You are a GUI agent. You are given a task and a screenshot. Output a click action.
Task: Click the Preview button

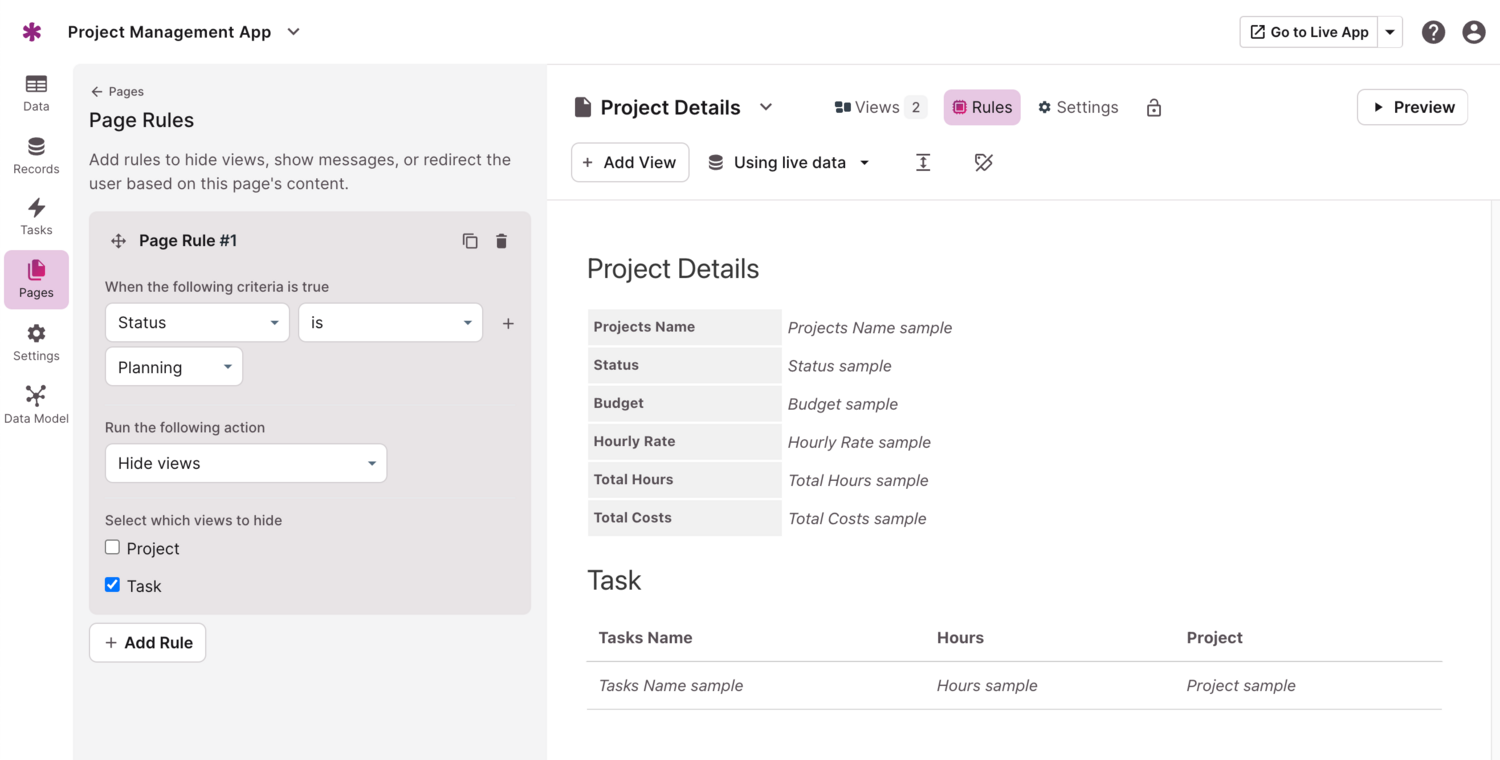pos(1412,107)
